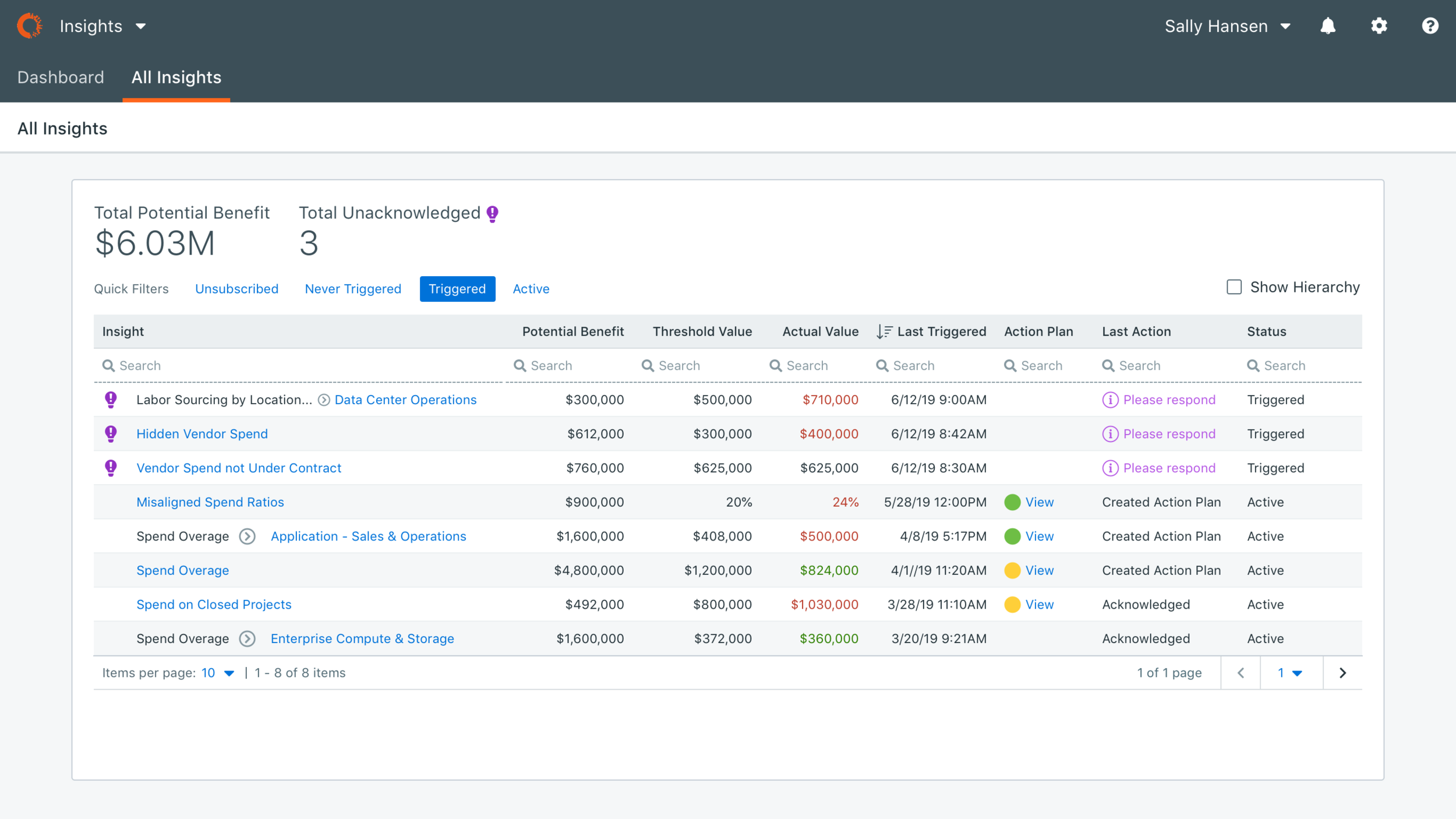Screen dimensions: 1456x819
Task: Click the help question mark icon
Action: click(x=1430, y=26)
